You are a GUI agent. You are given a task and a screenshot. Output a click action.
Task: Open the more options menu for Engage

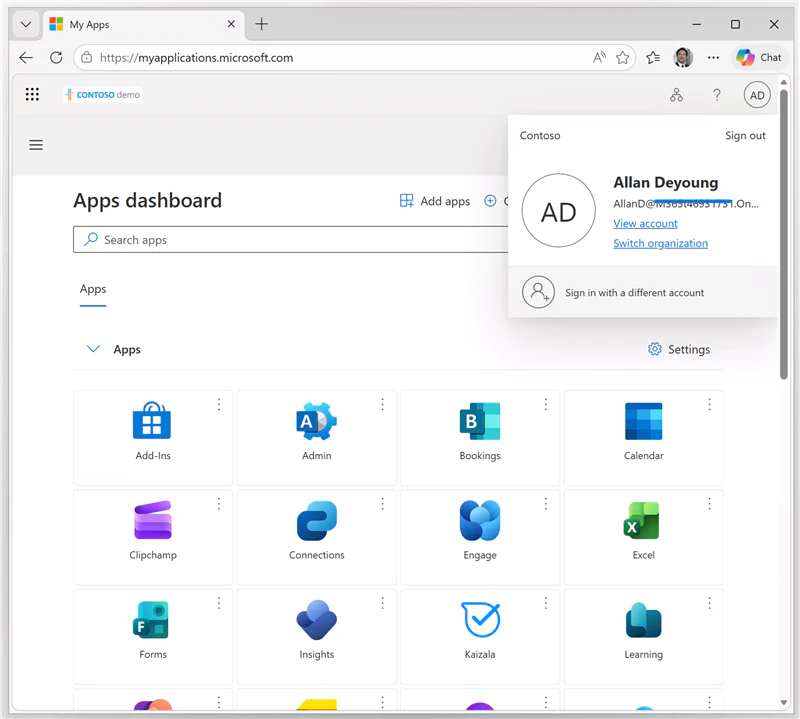click(x=546, y=504)
